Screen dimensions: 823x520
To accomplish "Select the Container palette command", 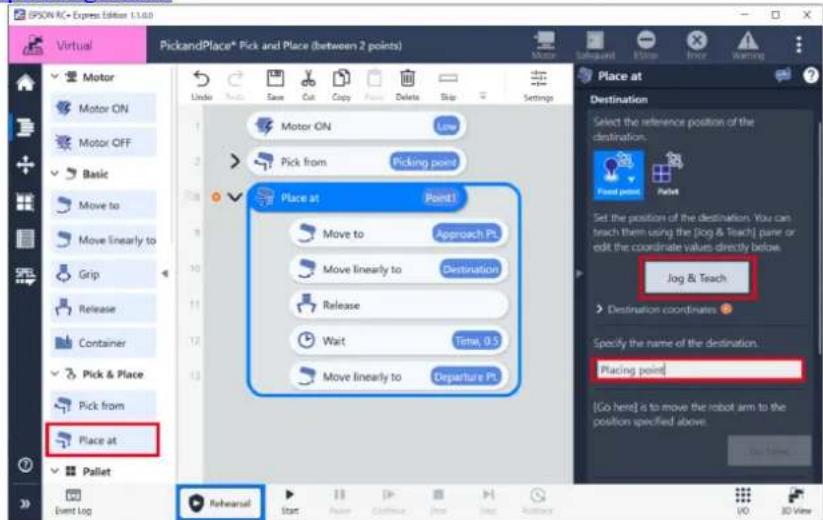I will [x=103, y=343].
